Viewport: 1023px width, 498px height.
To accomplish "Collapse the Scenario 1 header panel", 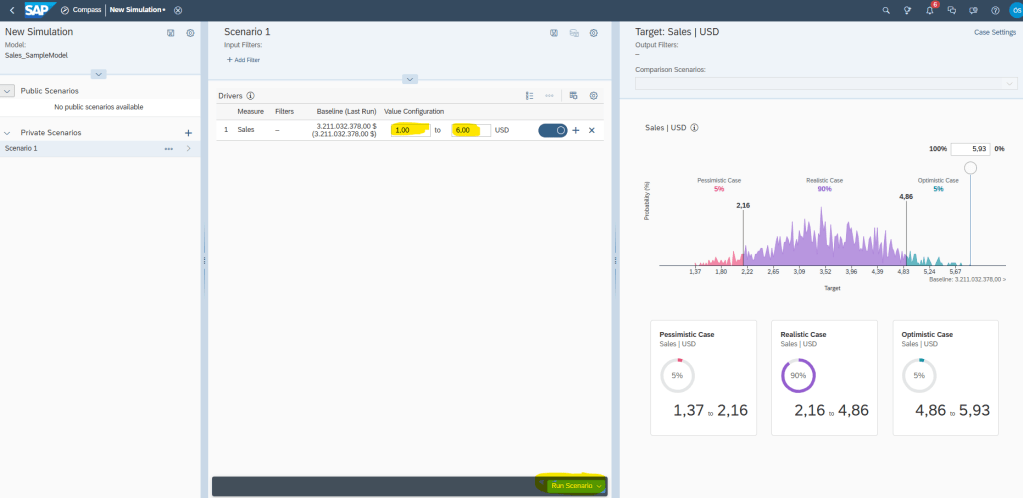I will point(410,79).
